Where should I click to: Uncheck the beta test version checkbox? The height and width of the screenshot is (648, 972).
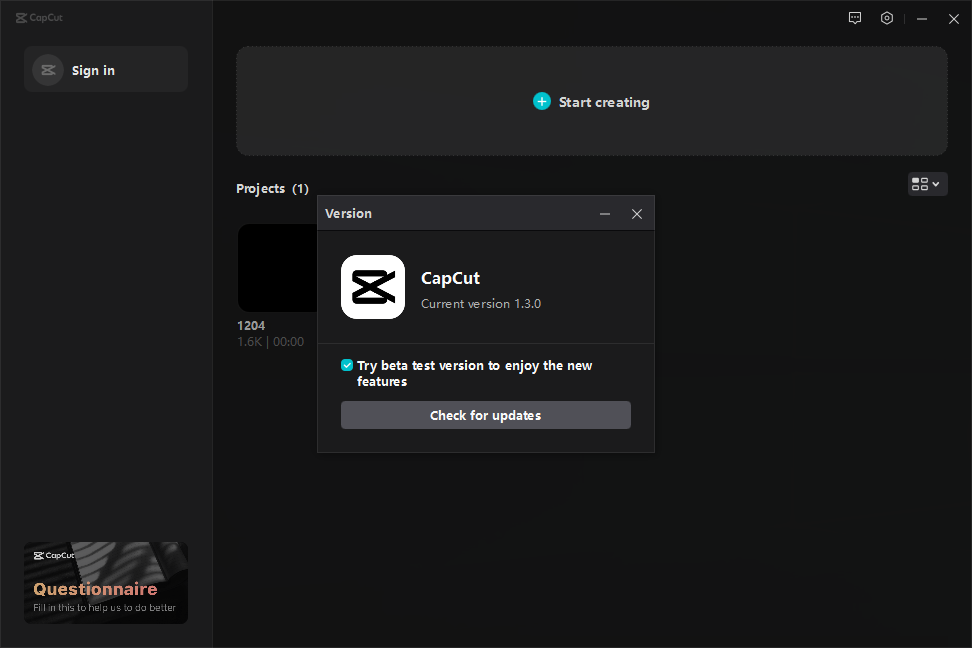pyautogui.click(x=347, y=365)
